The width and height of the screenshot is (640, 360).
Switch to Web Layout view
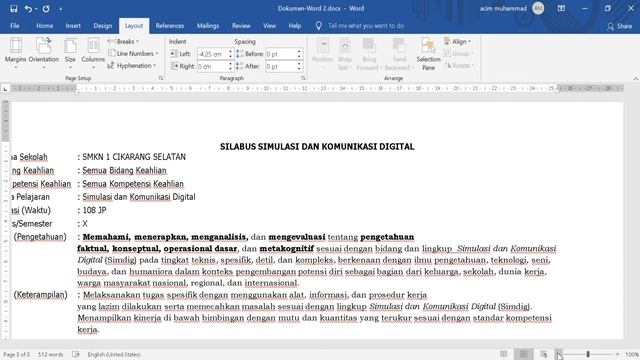(x=544, y=354)
